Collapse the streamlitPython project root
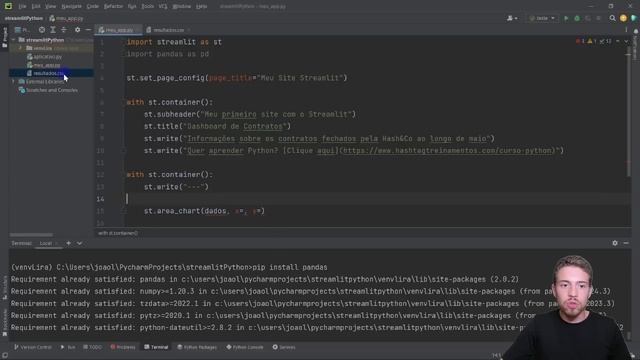Screen dimensions: 640x360 pos(14,40)
